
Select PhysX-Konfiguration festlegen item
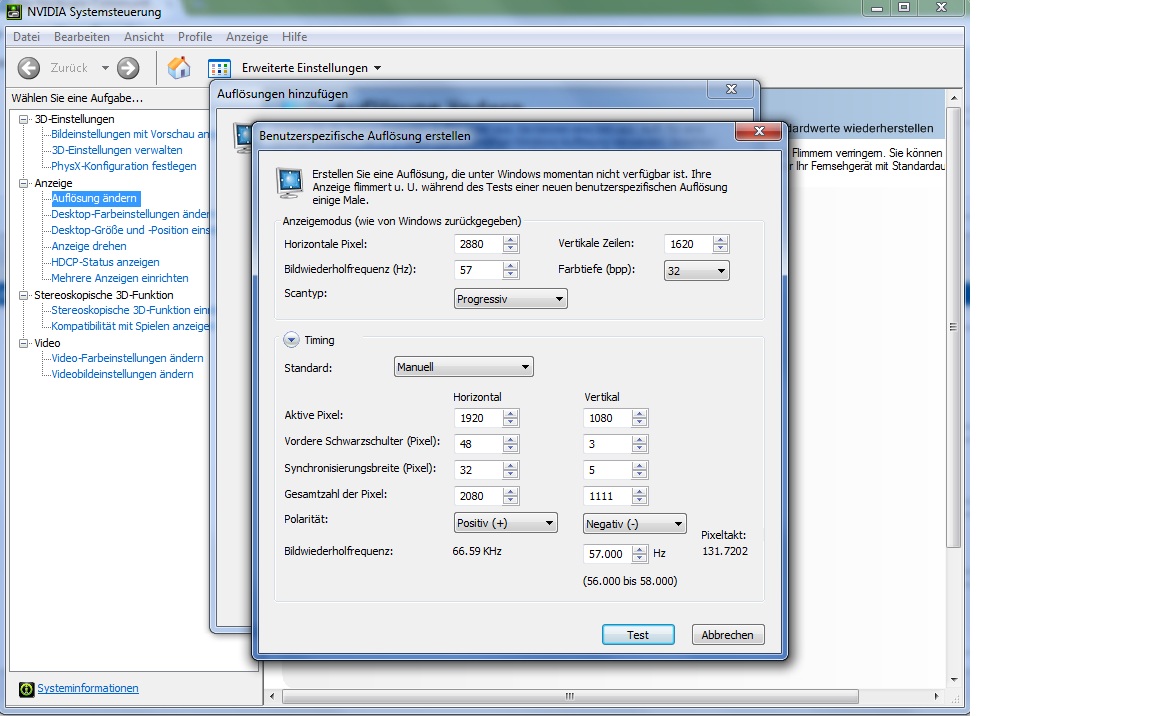coord(123,166)
